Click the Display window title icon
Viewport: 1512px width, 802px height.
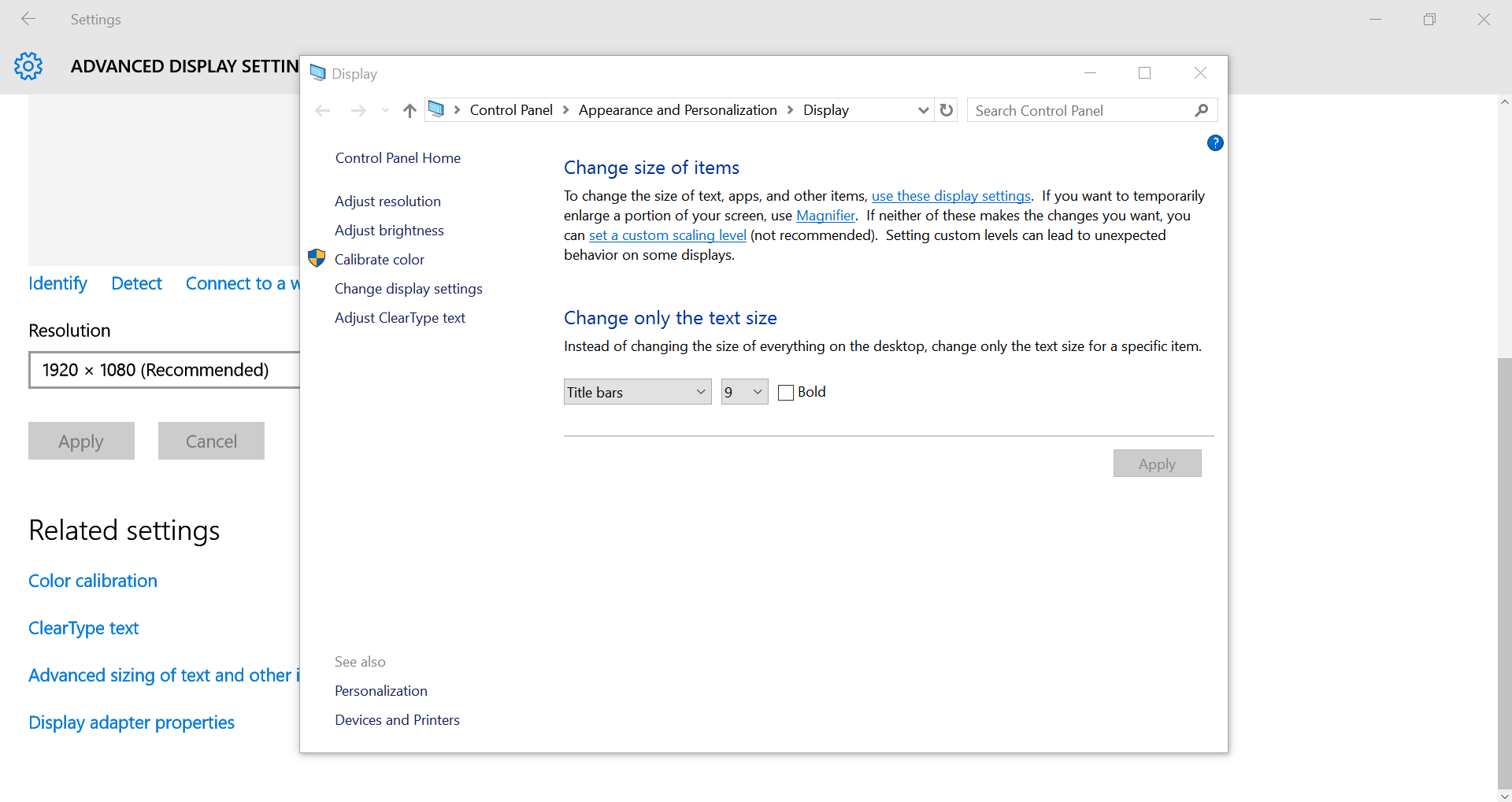coord(317,73)
